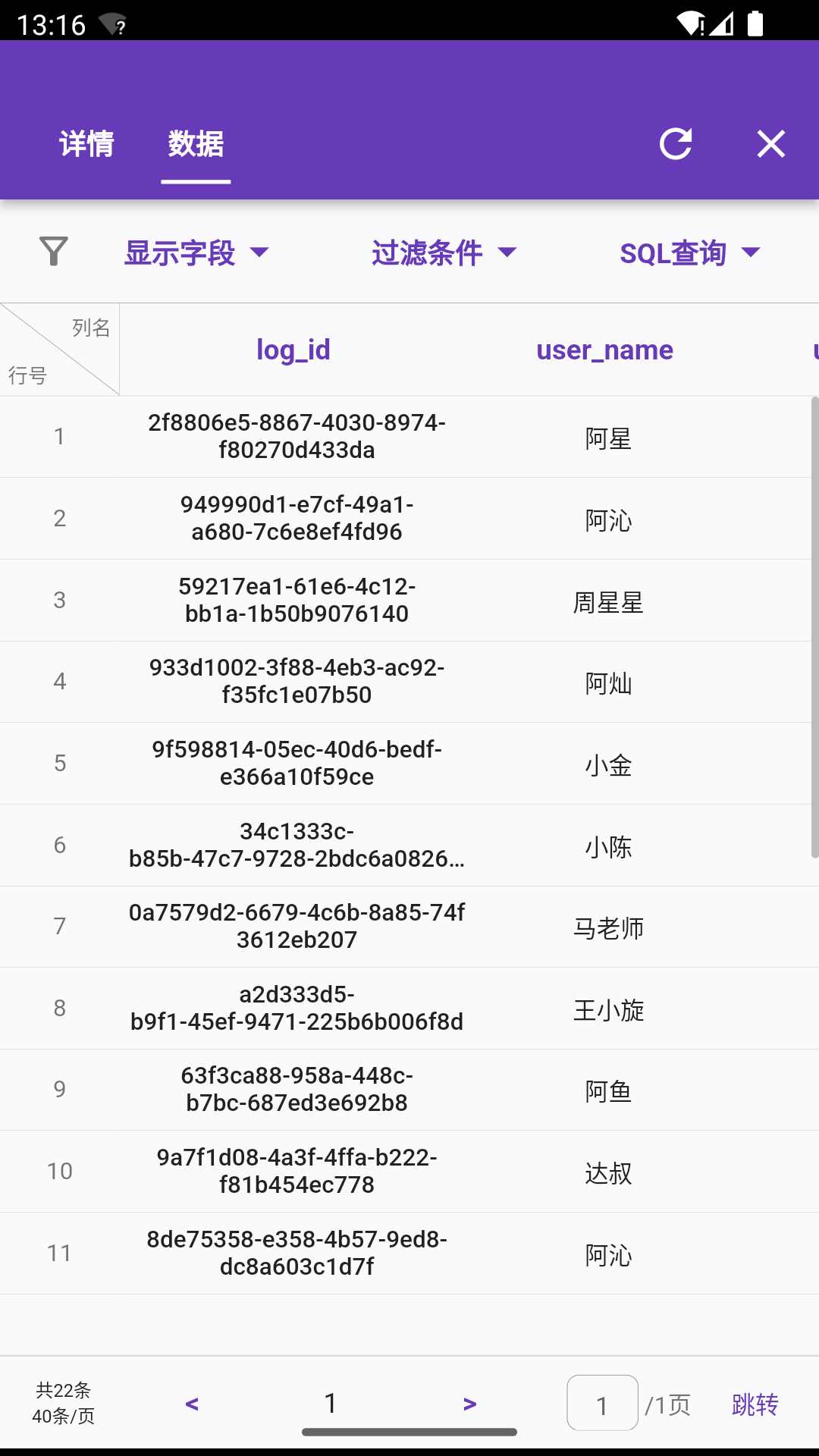Screen dimensions: 819x1456
Task: Select the 数据 tab
Action: click(x=196, y=144)
